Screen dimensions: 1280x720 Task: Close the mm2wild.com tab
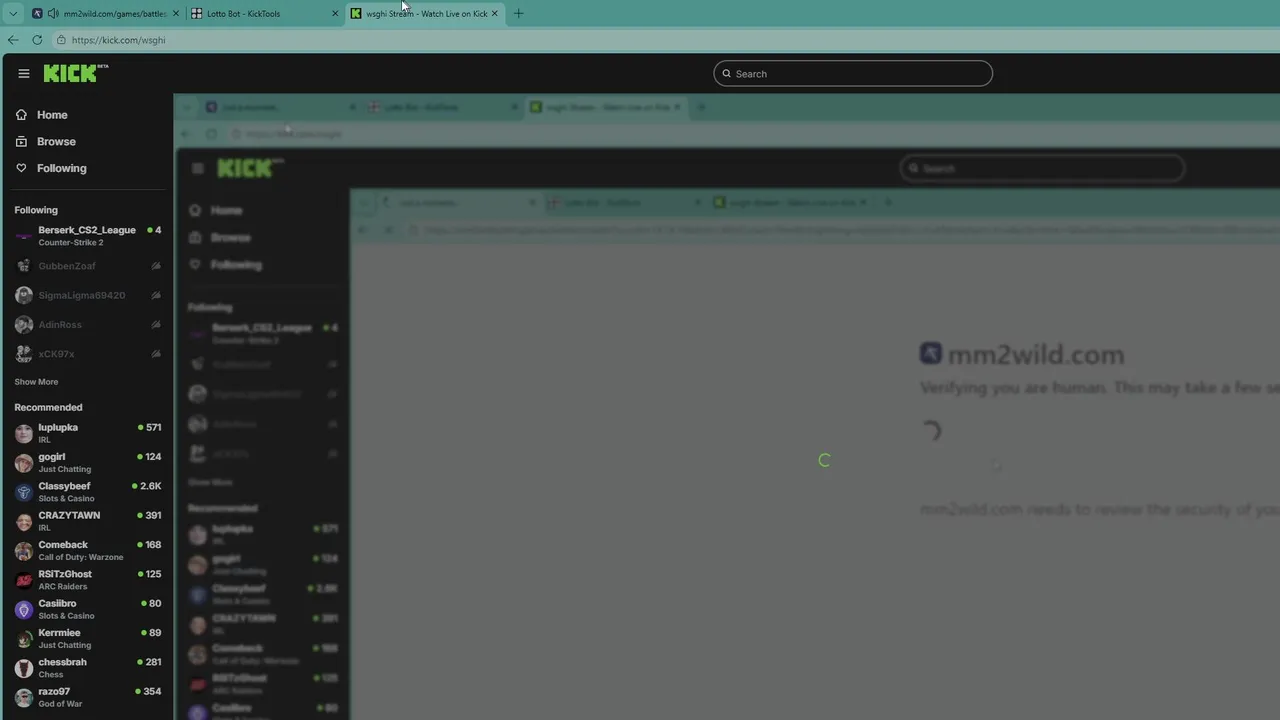coord(176,14)
